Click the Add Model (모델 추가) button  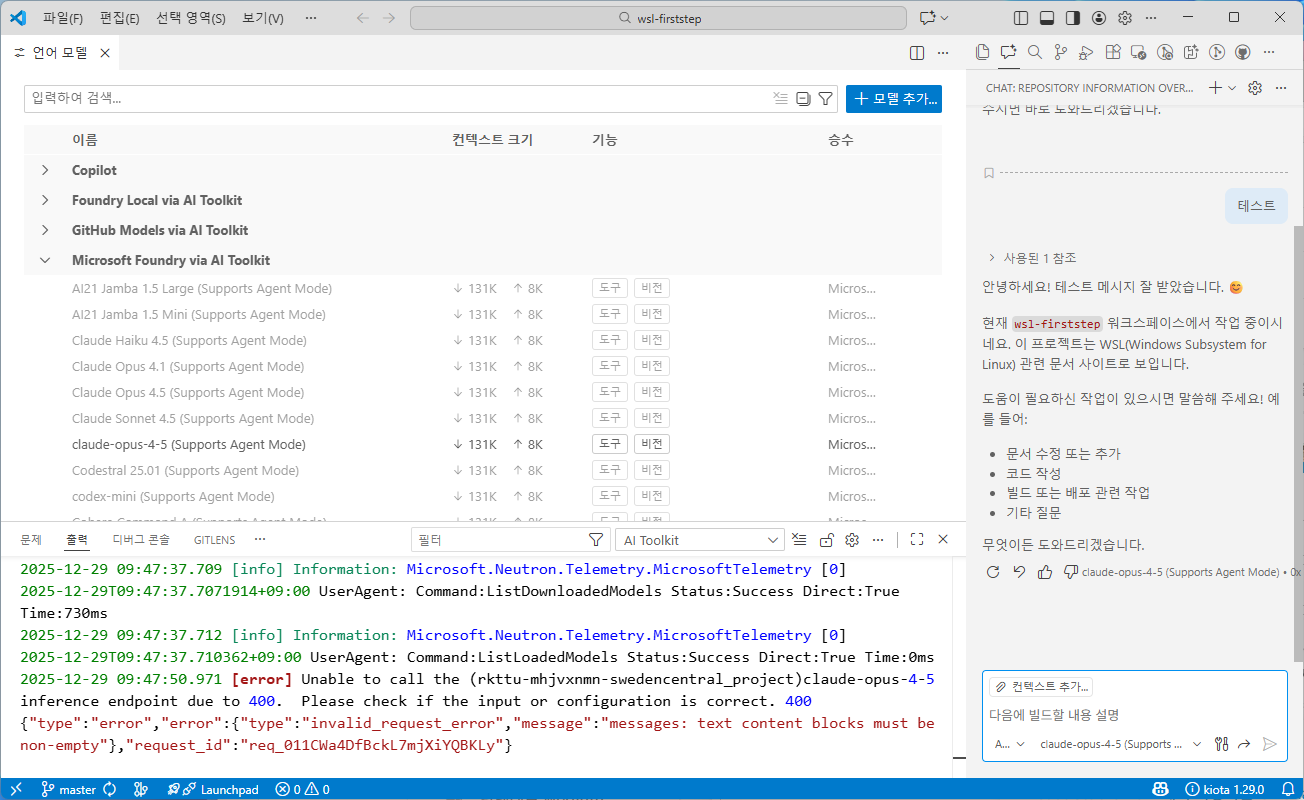(x=894, y=98)
